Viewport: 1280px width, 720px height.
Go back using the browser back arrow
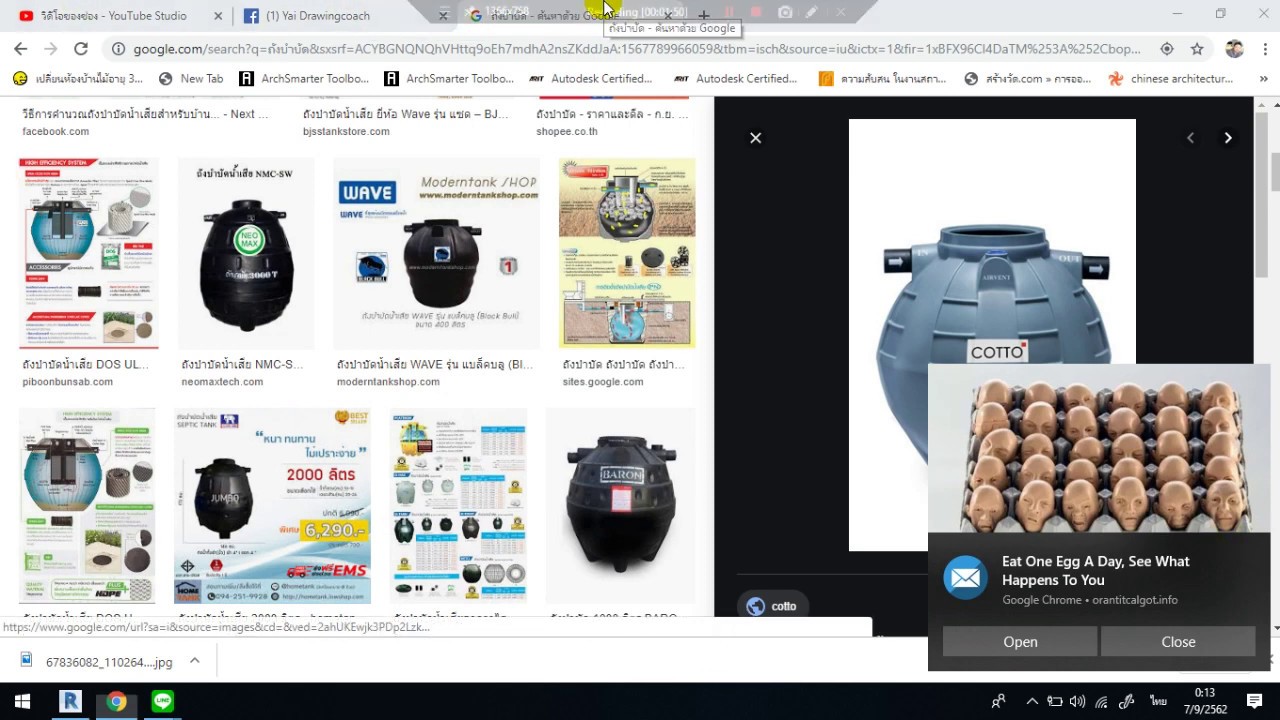pos(20,48)
